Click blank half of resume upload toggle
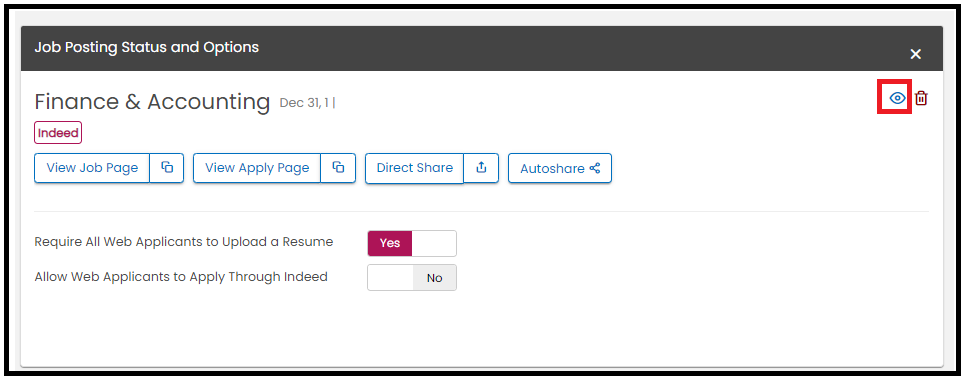The height and width of the screenshot is (380, 967). 434,243
